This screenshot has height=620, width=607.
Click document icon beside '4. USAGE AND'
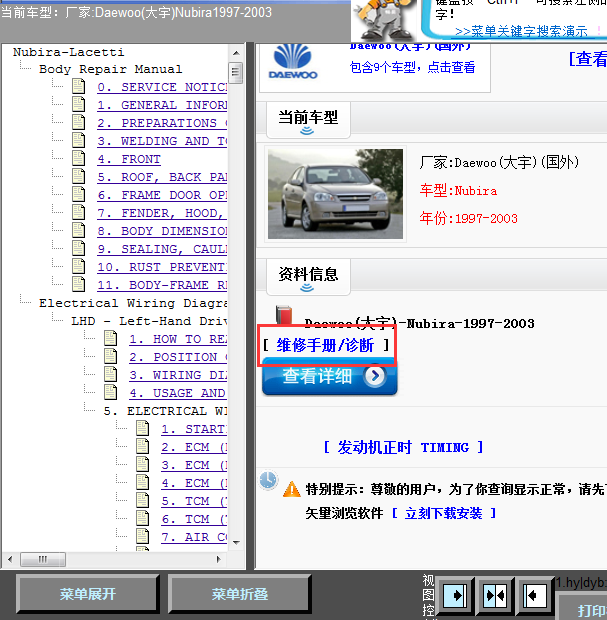pos(110,392)
